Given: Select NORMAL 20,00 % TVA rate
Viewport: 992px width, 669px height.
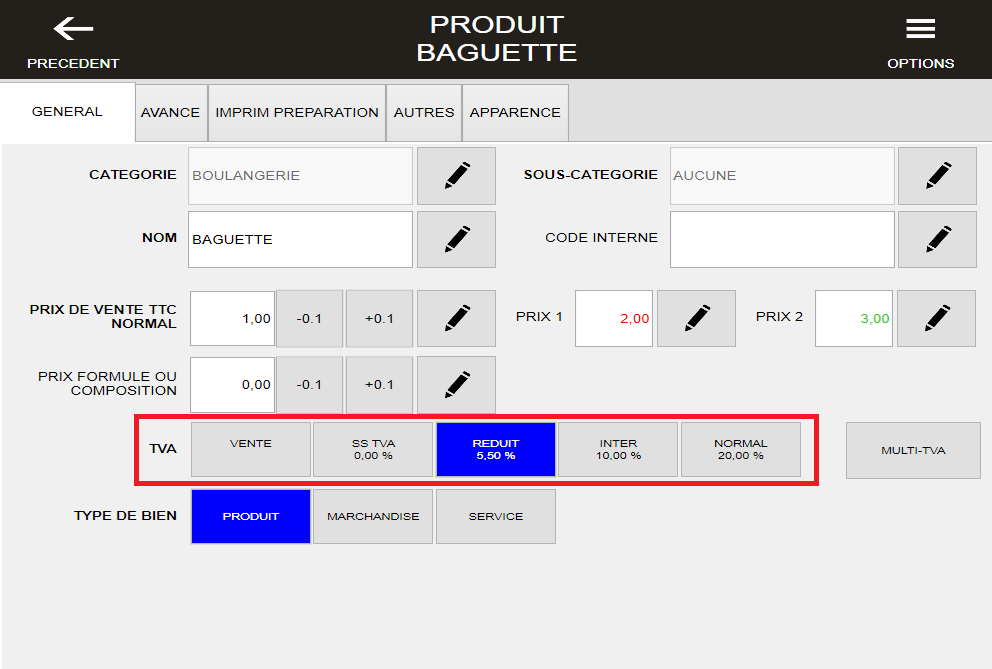Looking at the screenshot, I should click(x=741, y=449).
